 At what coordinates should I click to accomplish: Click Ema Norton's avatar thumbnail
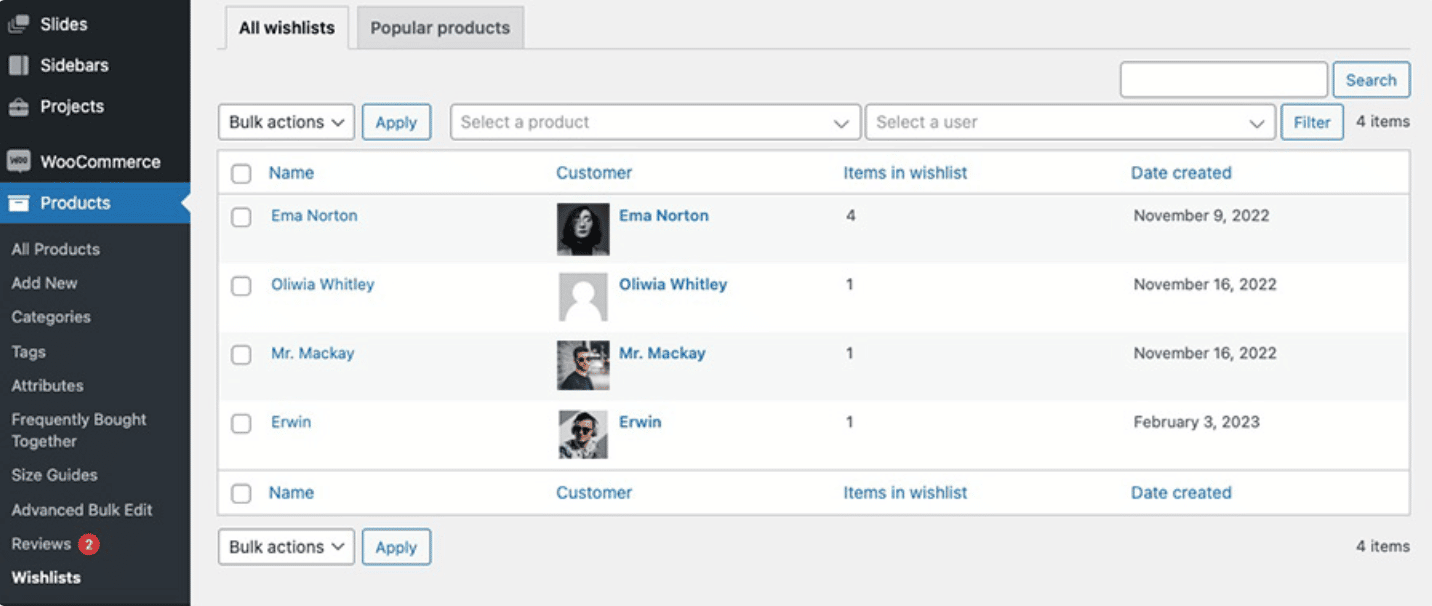582,229
